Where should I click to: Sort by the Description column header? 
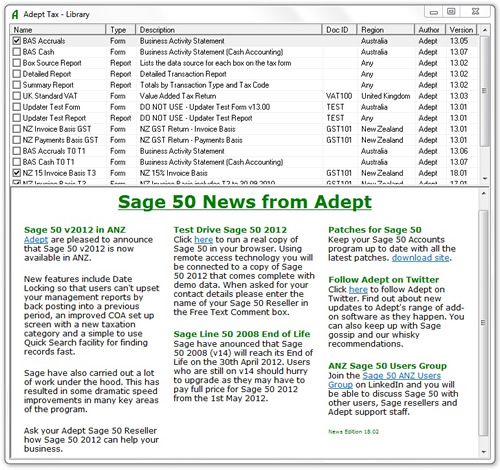click(x=229, y=30)
